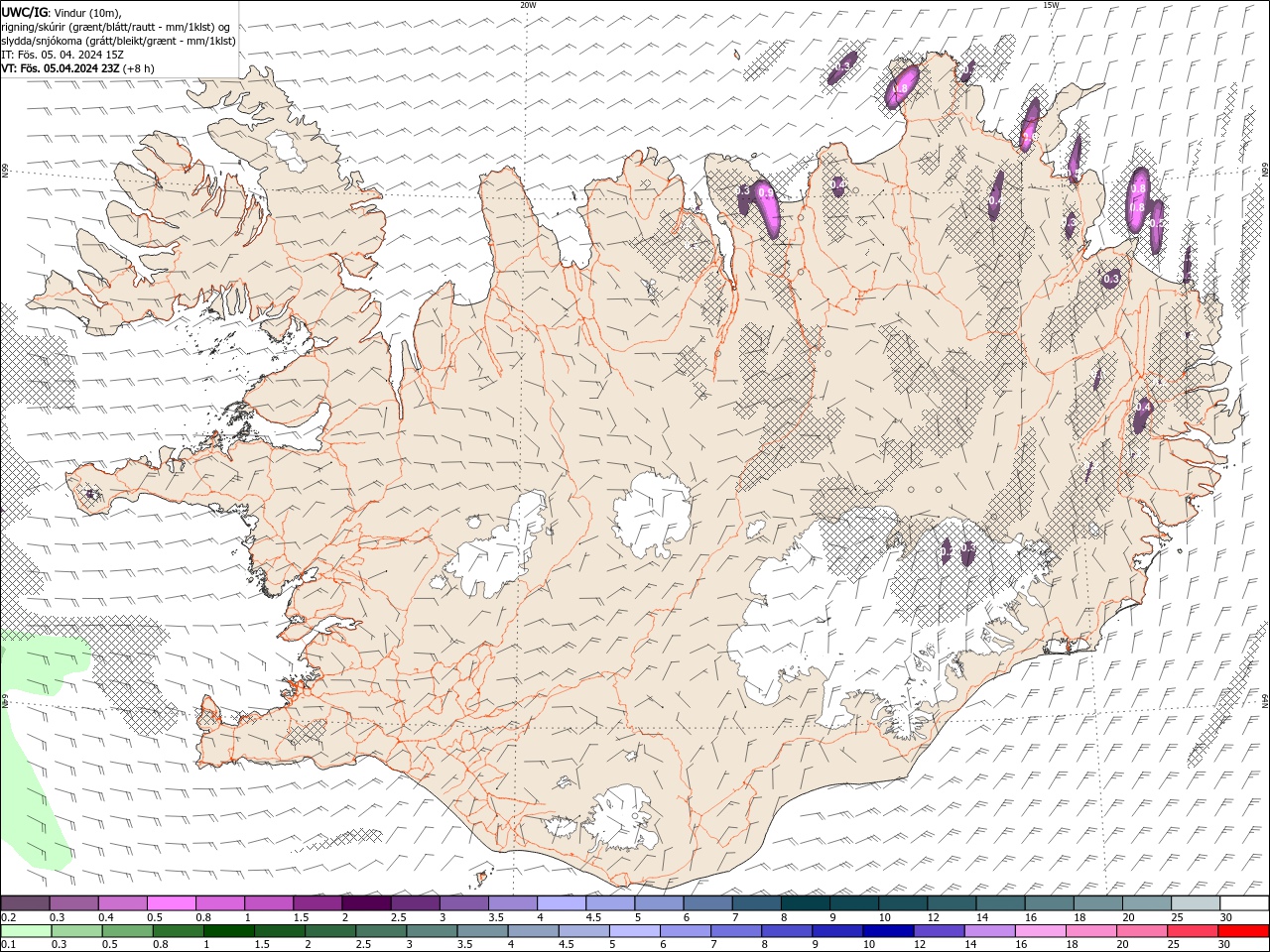Pick the dark purple snow swatch labeled 2
Screen dimensions: 1270x952
pyautogui.click(x=366, y=903)
